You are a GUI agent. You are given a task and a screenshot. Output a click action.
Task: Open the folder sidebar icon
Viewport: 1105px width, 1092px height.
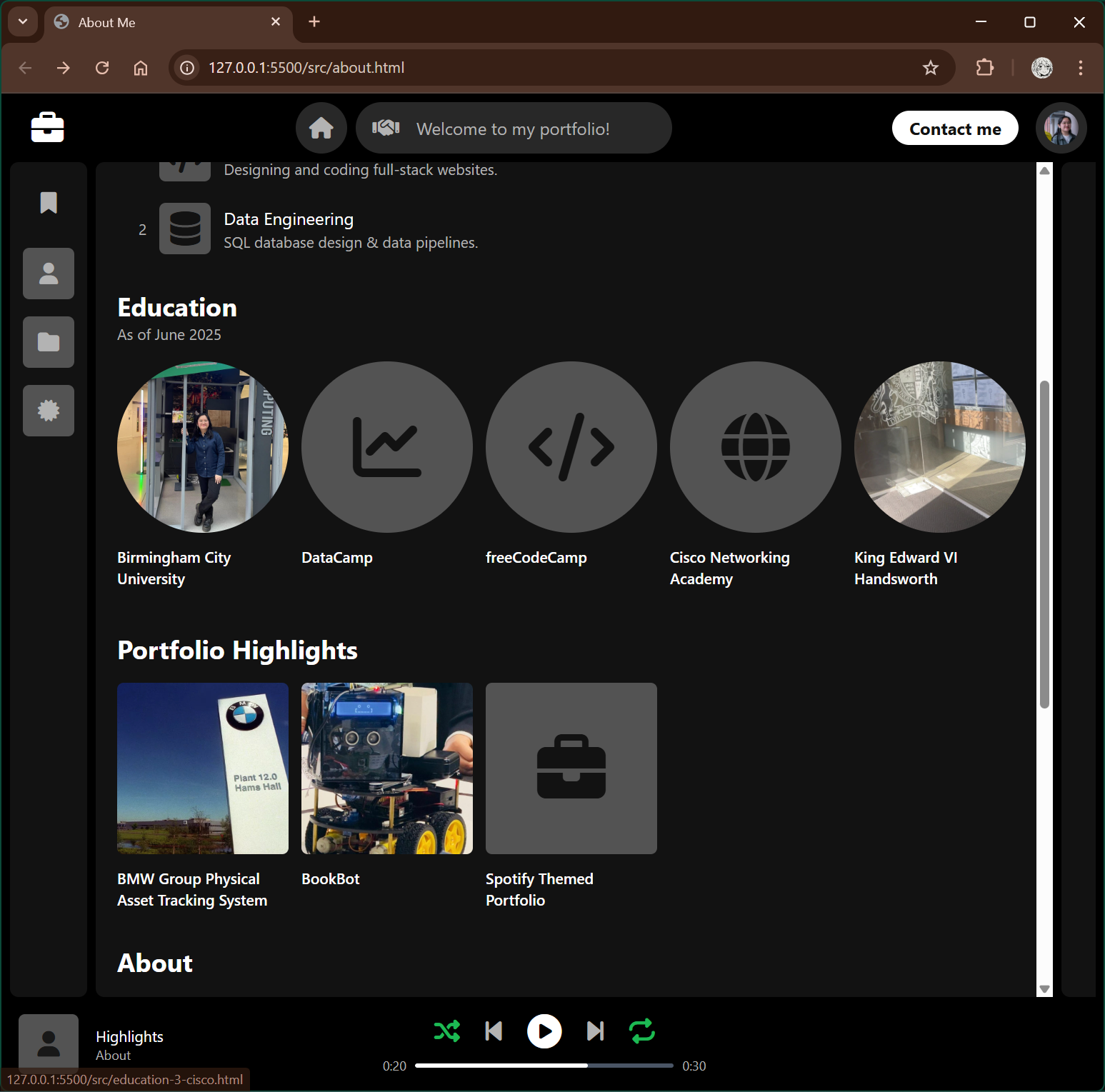point(49,342)
